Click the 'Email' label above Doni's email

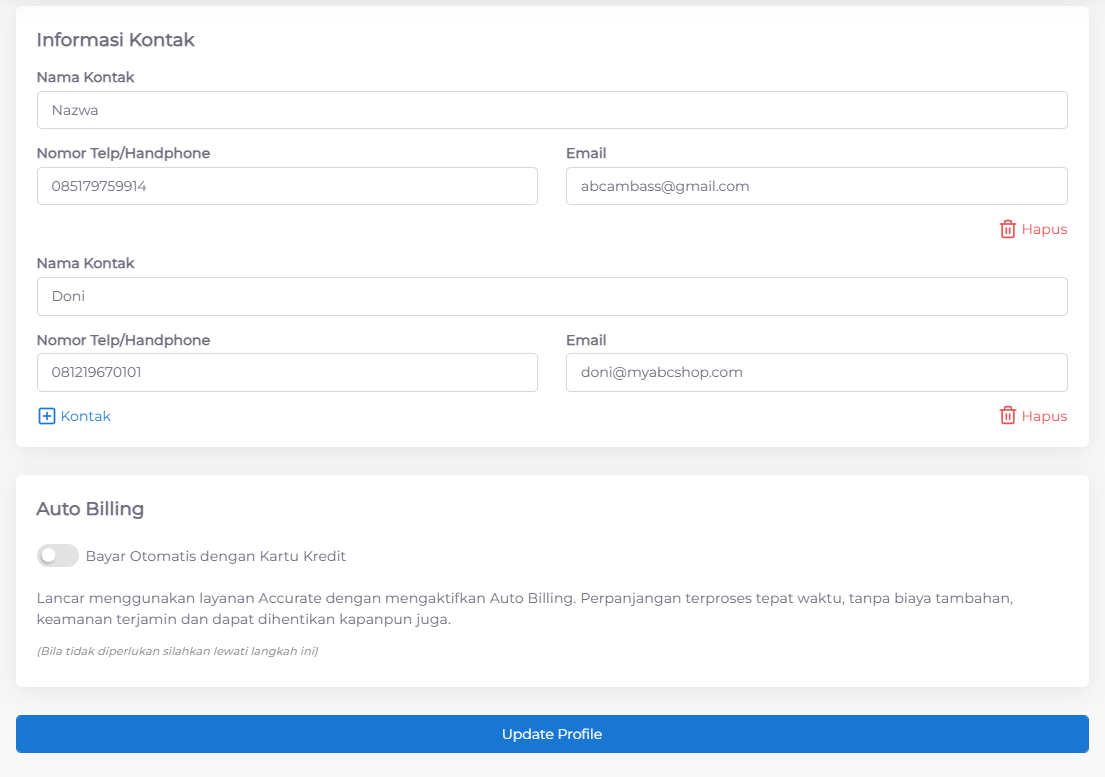[586, 340]
